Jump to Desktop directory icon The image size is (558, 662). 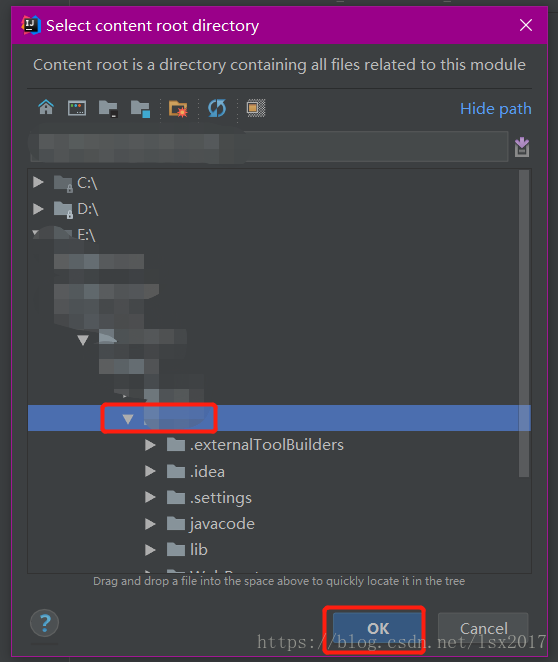click(77, 108)
